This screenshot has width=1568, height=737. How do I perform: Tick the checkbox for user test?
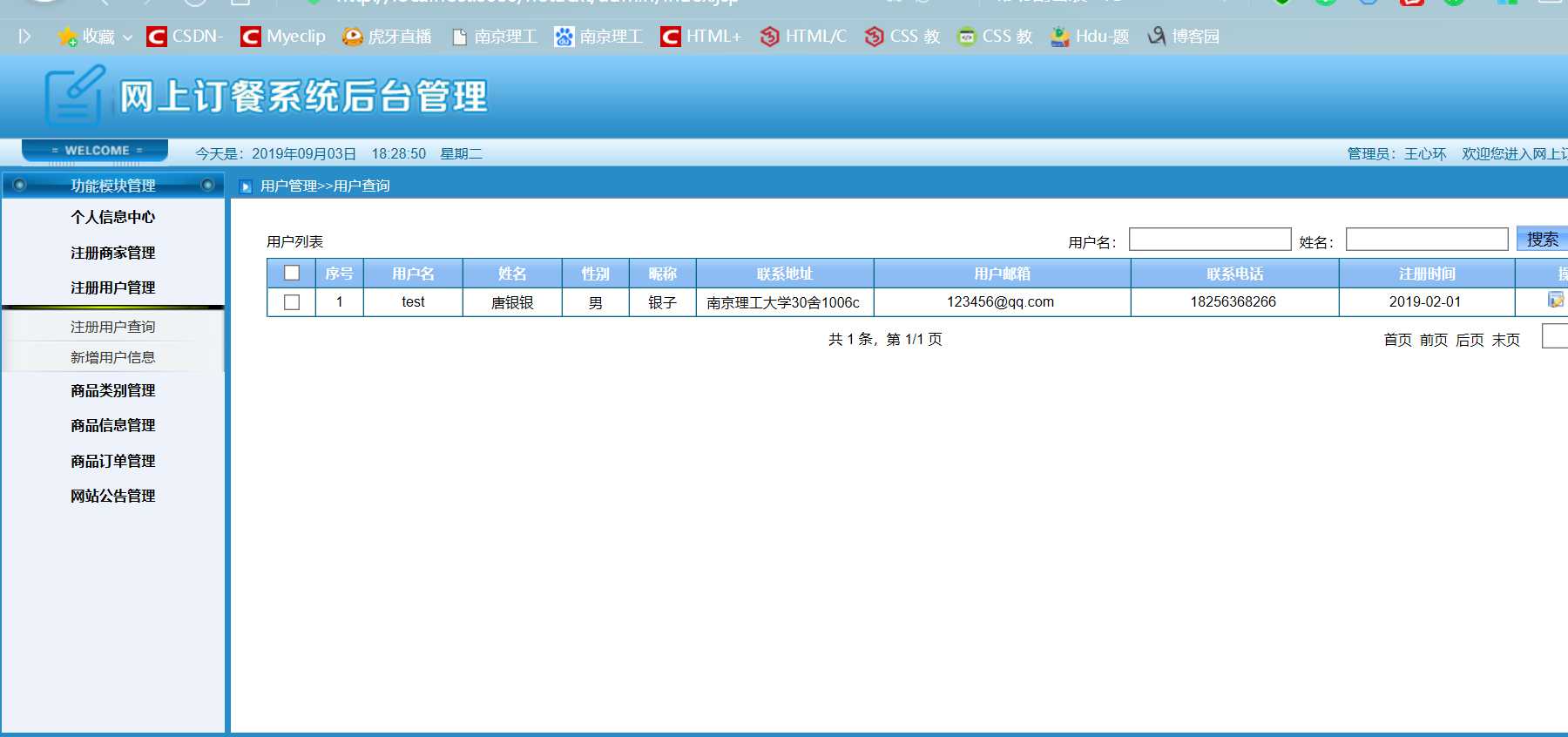[x=292, y=302]
